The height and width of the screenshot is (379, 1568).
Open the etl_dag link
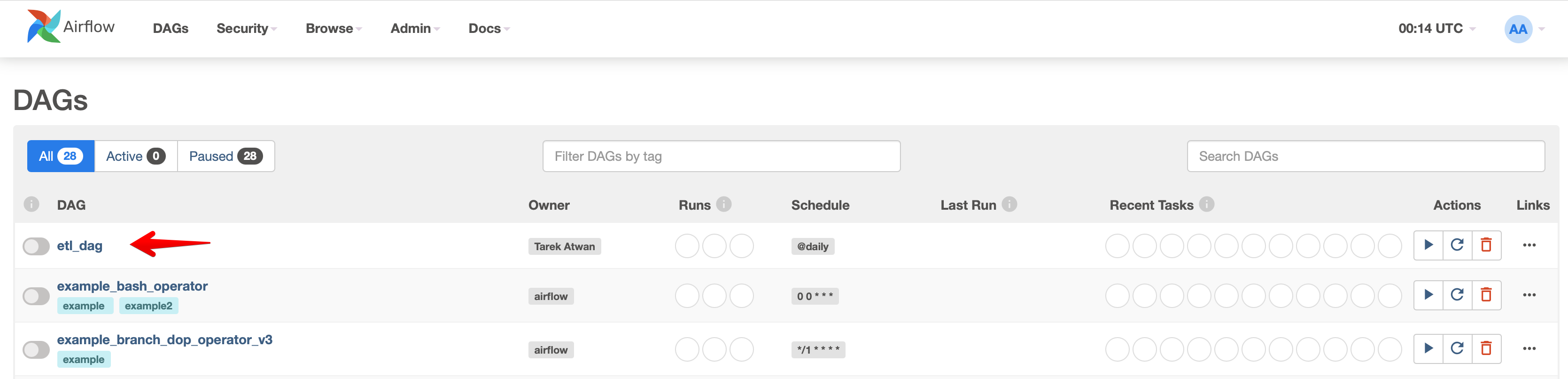[80, 245]
